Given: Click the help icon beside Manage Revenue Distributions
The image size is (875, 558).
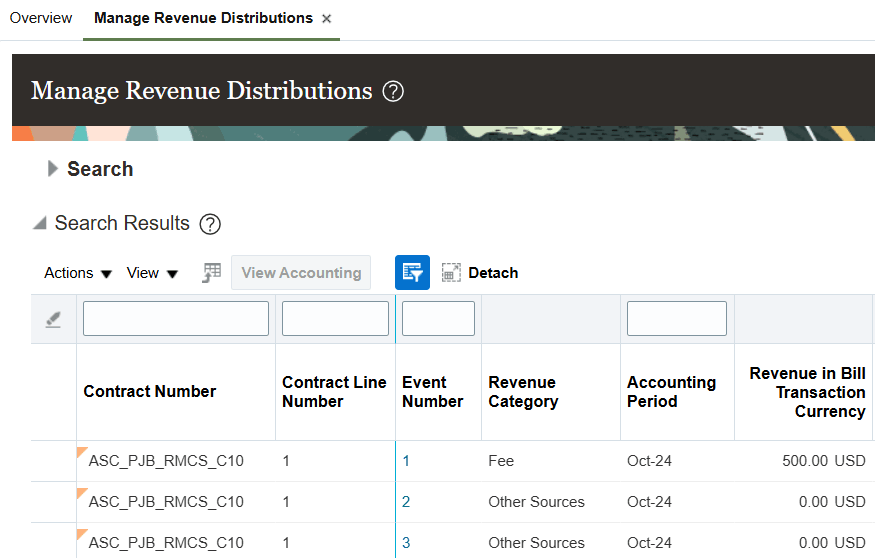Looking at the screenshot, I should pos(393,92).
